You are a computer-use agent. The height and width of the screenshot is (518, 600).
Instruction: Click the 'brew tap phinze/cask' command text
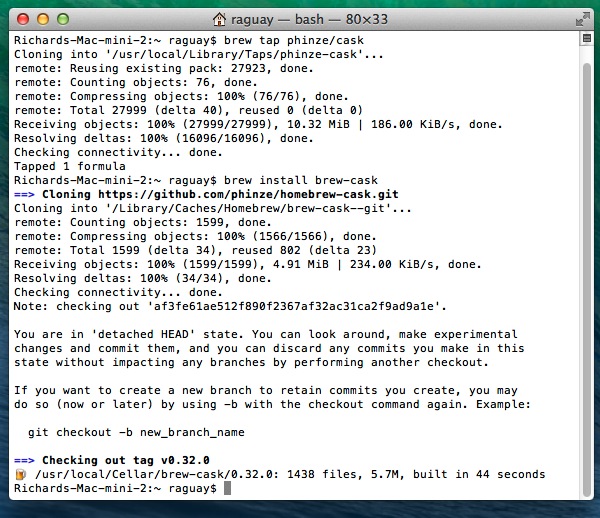click(x=294, y=40)
